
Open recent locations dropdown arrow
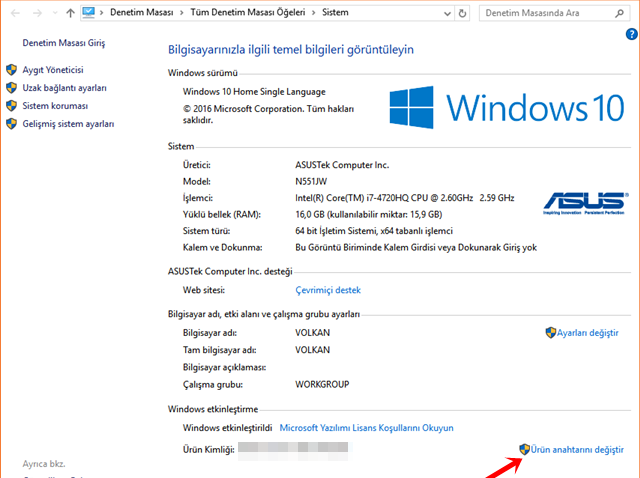click(55, 13)
